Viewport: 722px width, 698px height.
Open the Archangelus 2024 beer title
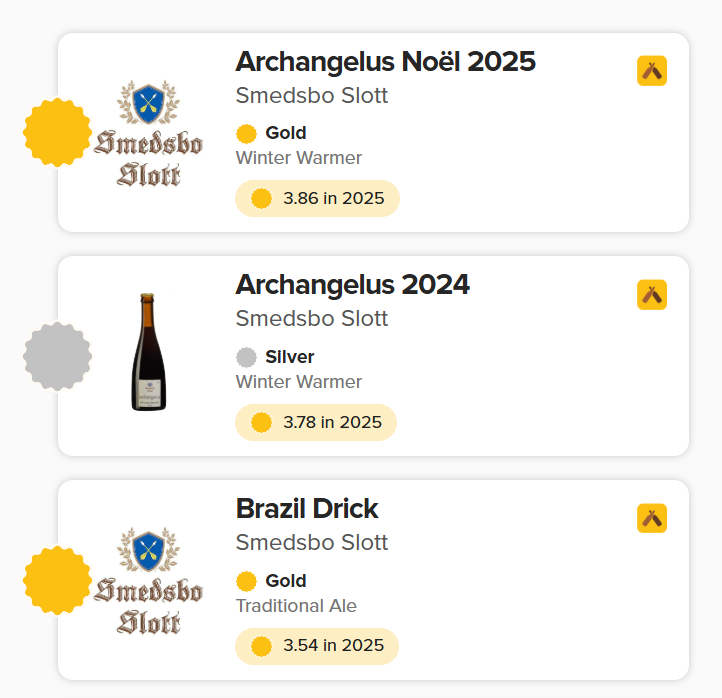(x=352, y=285)
